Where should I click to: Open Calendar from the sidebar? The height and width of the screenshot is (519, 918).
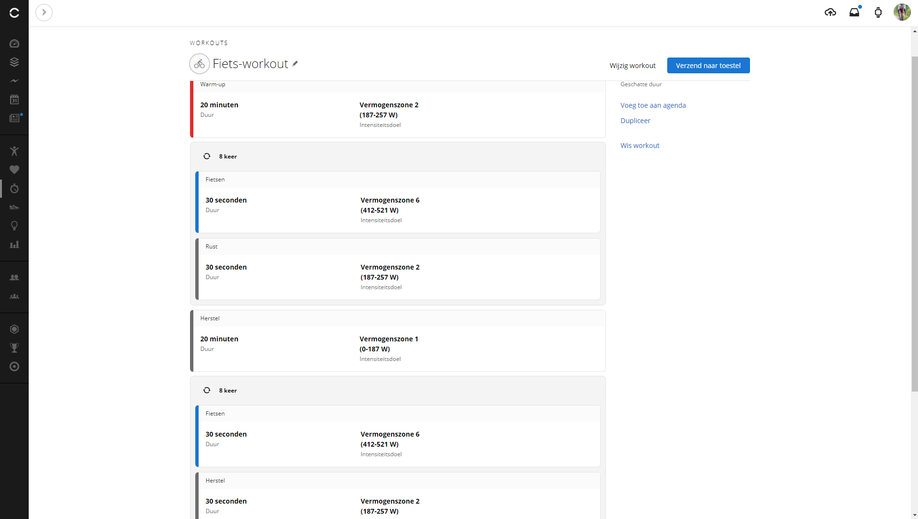coord(14,100)
